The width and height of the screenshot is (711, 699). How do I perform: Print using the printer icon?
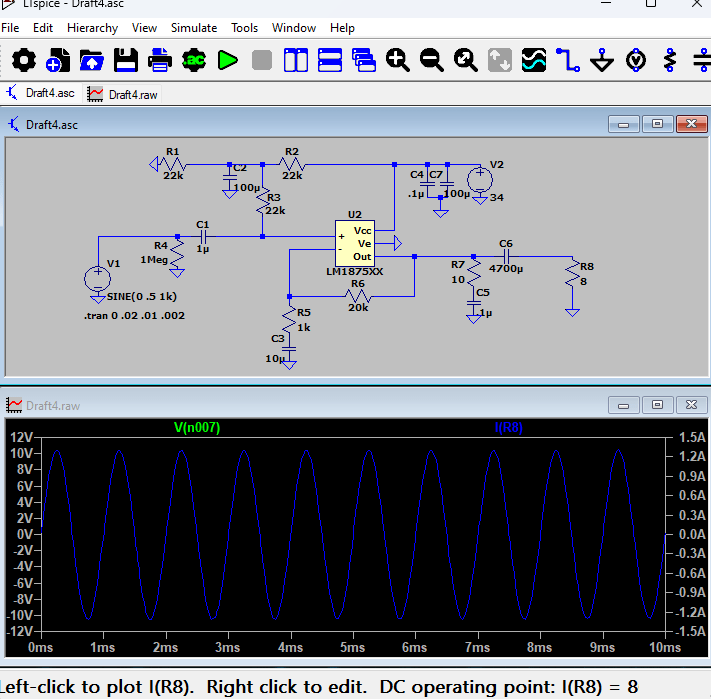point(160,60)
